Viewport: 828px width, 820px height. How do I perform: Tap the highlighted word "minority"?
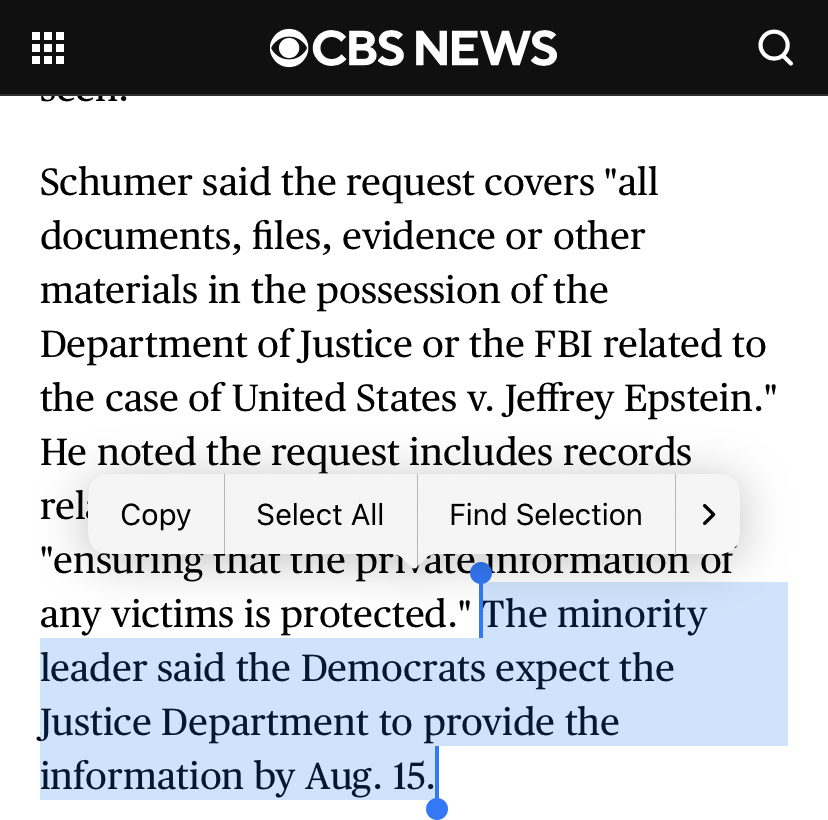[632, 615]
